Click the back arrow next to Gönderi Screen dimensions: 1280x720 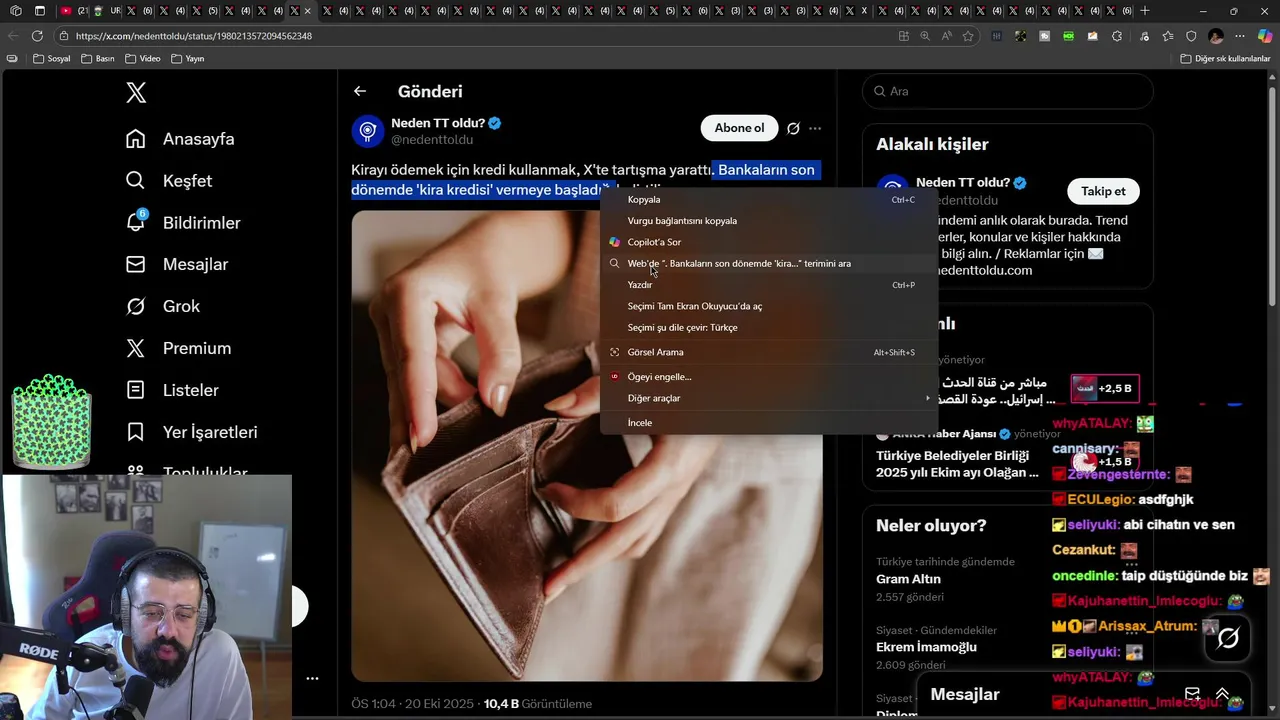[360, 91]
